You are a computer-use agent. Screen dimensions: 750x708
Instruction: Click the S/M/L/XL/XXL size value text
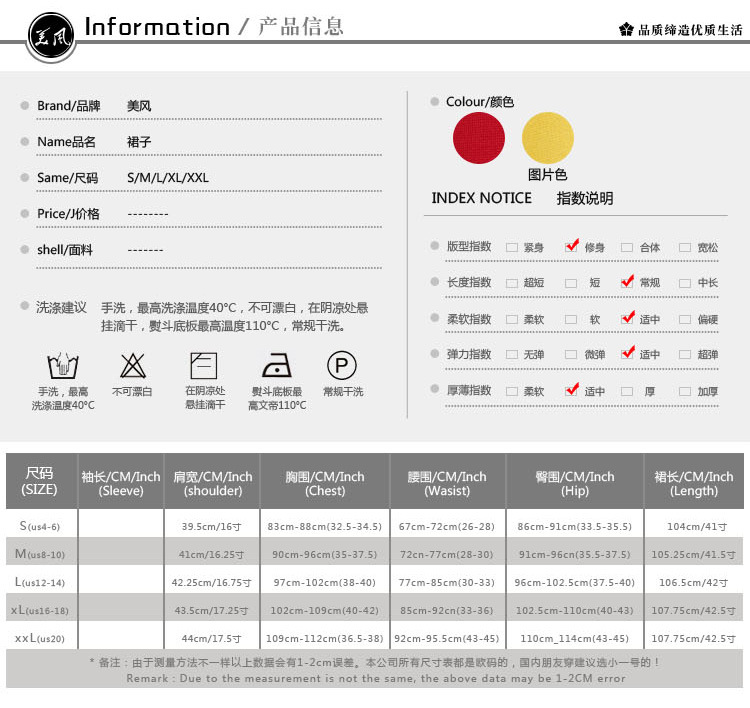click(168, 178)
